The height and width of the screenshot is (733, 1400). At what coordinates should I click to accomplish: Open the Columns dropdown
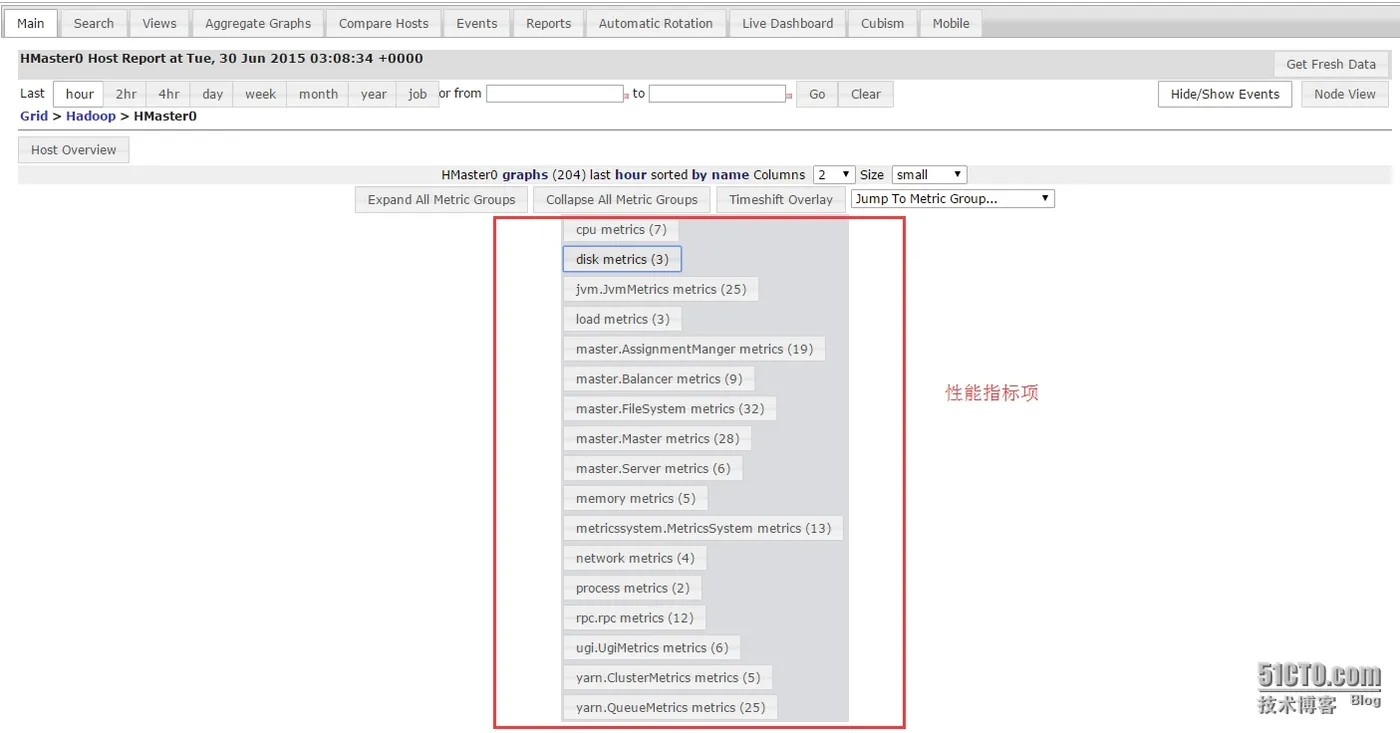(x=834, y=174)
